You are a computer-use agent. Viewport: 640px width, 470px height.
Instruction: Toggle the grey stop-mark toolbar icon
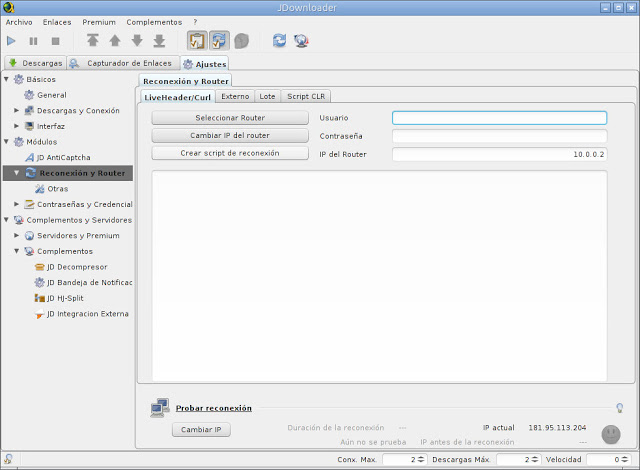[x=242, y=40]
